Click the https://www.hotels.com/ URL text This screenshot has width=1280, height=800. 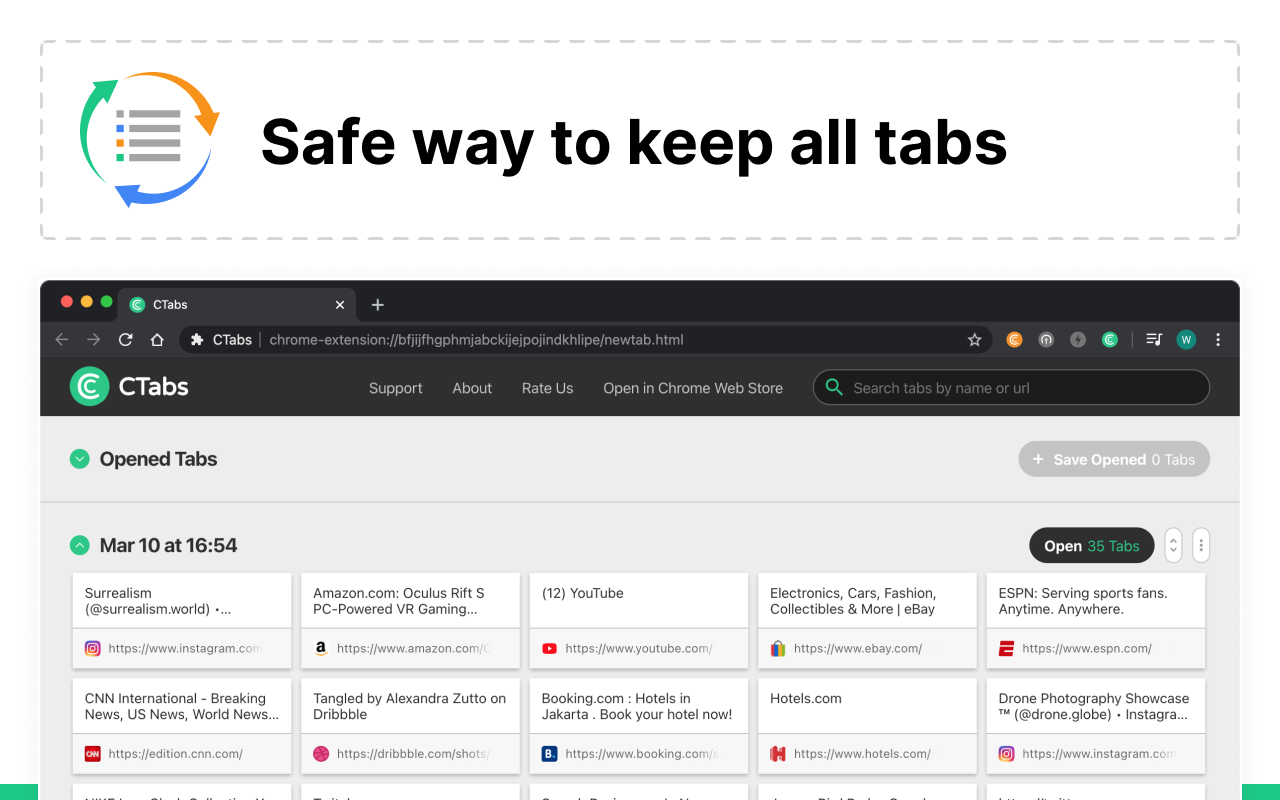pyautogui.click(x=862, y=754)
